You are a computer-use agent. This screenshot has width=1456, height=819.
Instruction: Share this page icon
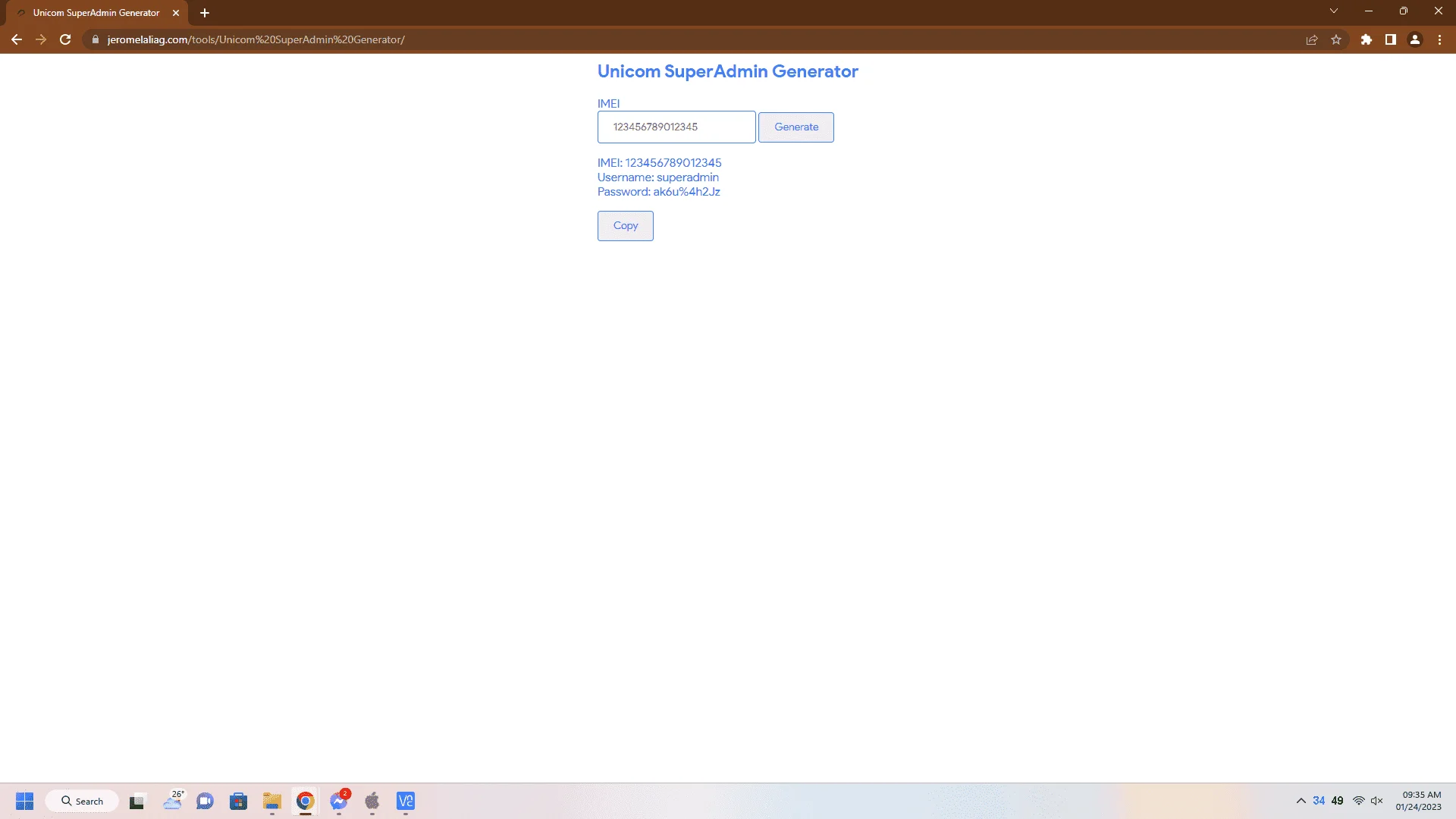pos(1312,39)
